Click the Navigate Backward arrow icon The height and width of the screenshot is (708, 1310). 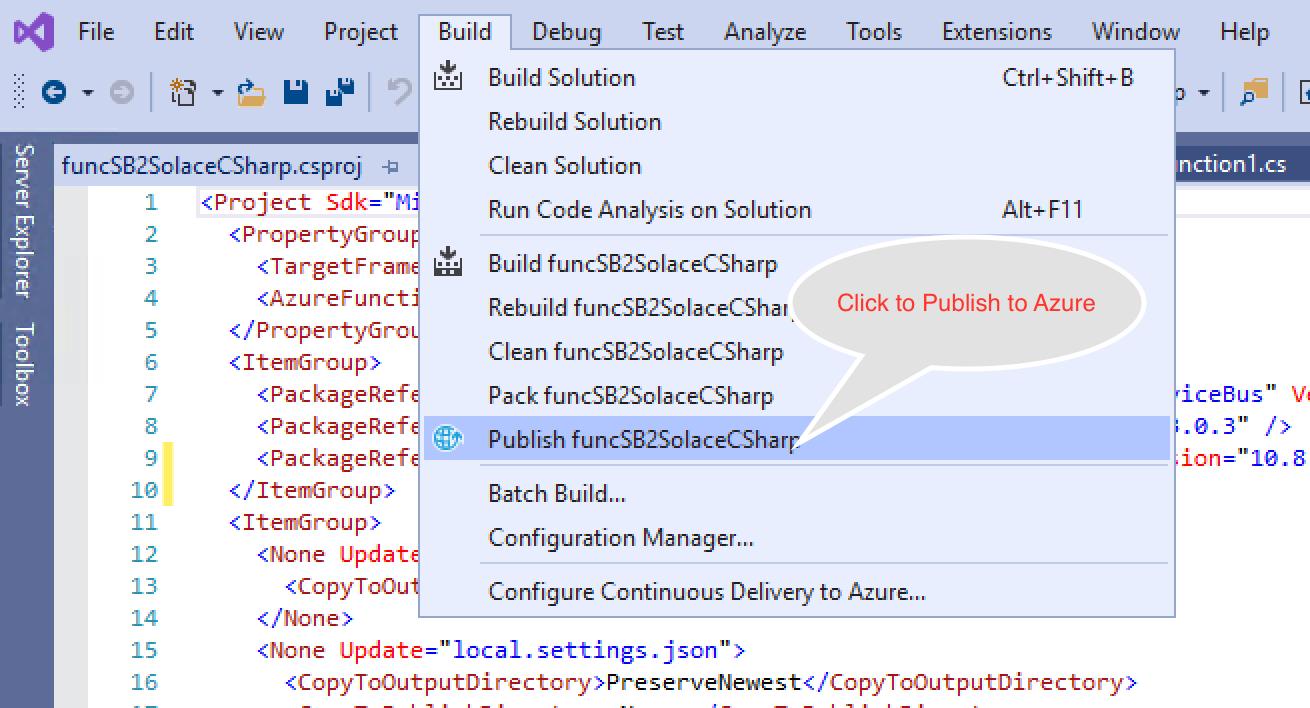point(54,93)
